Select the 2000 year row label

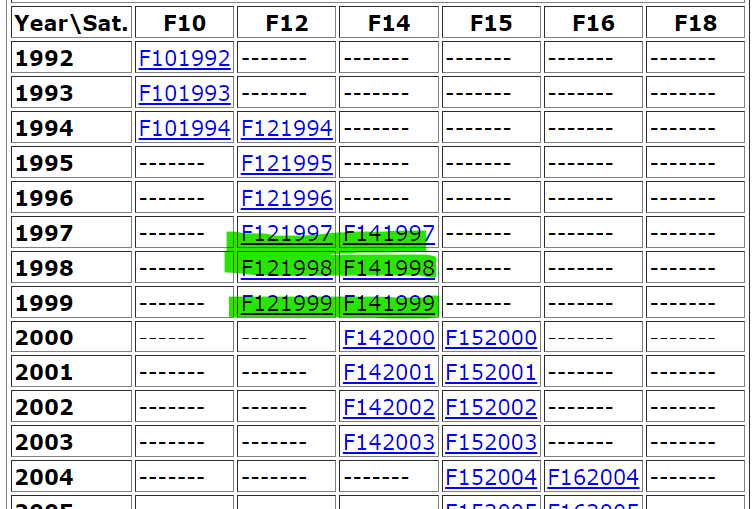tap(72, 337)
